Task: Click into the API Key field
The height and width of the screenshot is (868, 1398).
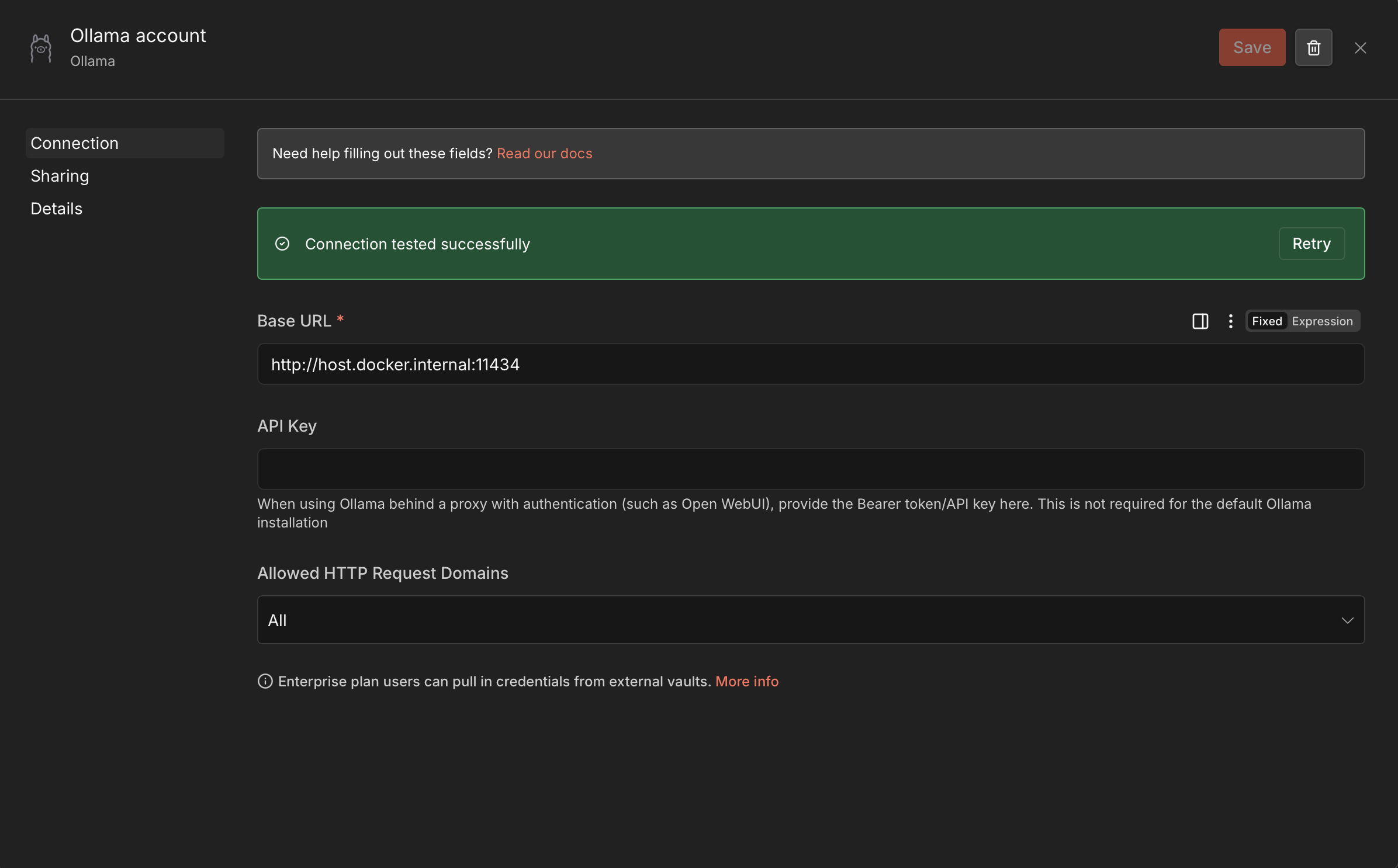Action: [811, 469]
